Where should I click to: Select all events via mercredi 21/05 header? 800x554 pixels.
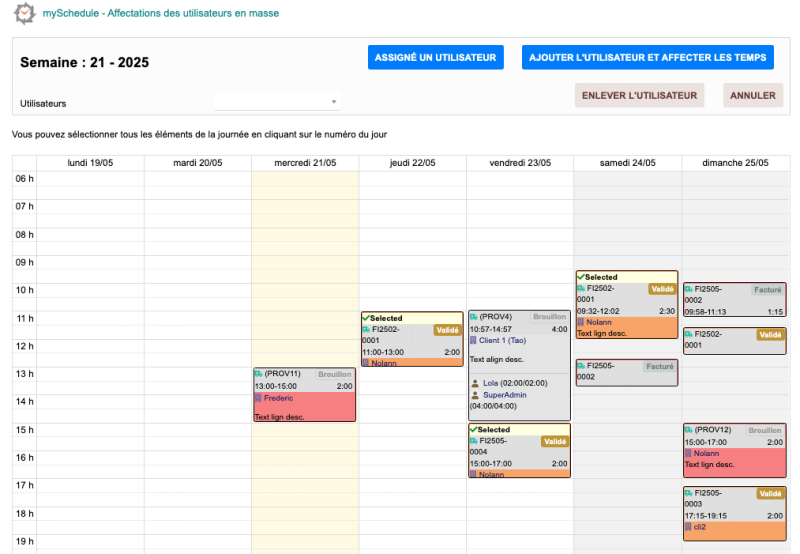pyautogui.click(x=305, y=163)
